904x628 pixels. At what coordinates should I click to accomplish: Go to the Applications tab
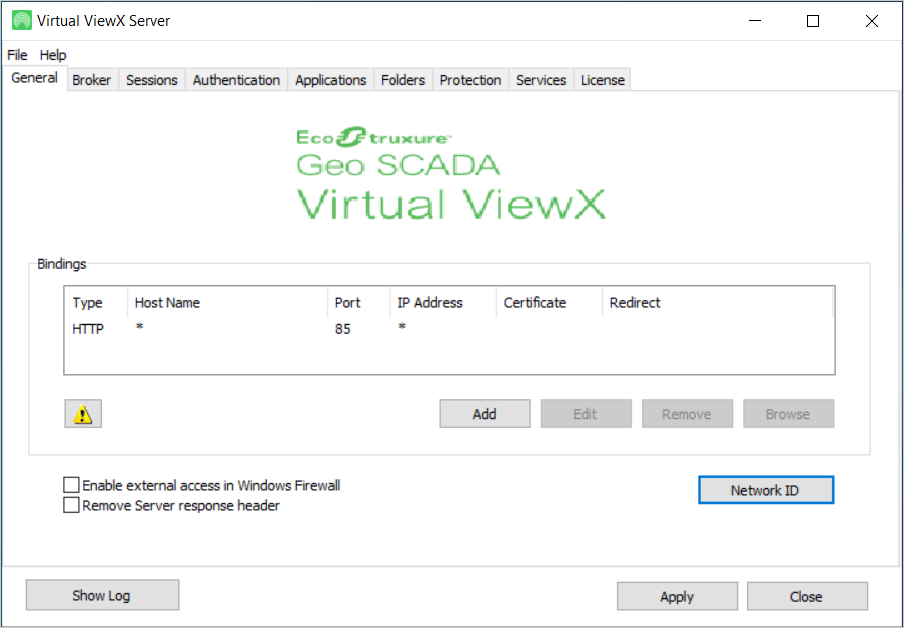pyautogui.click(x=330, y=80)
